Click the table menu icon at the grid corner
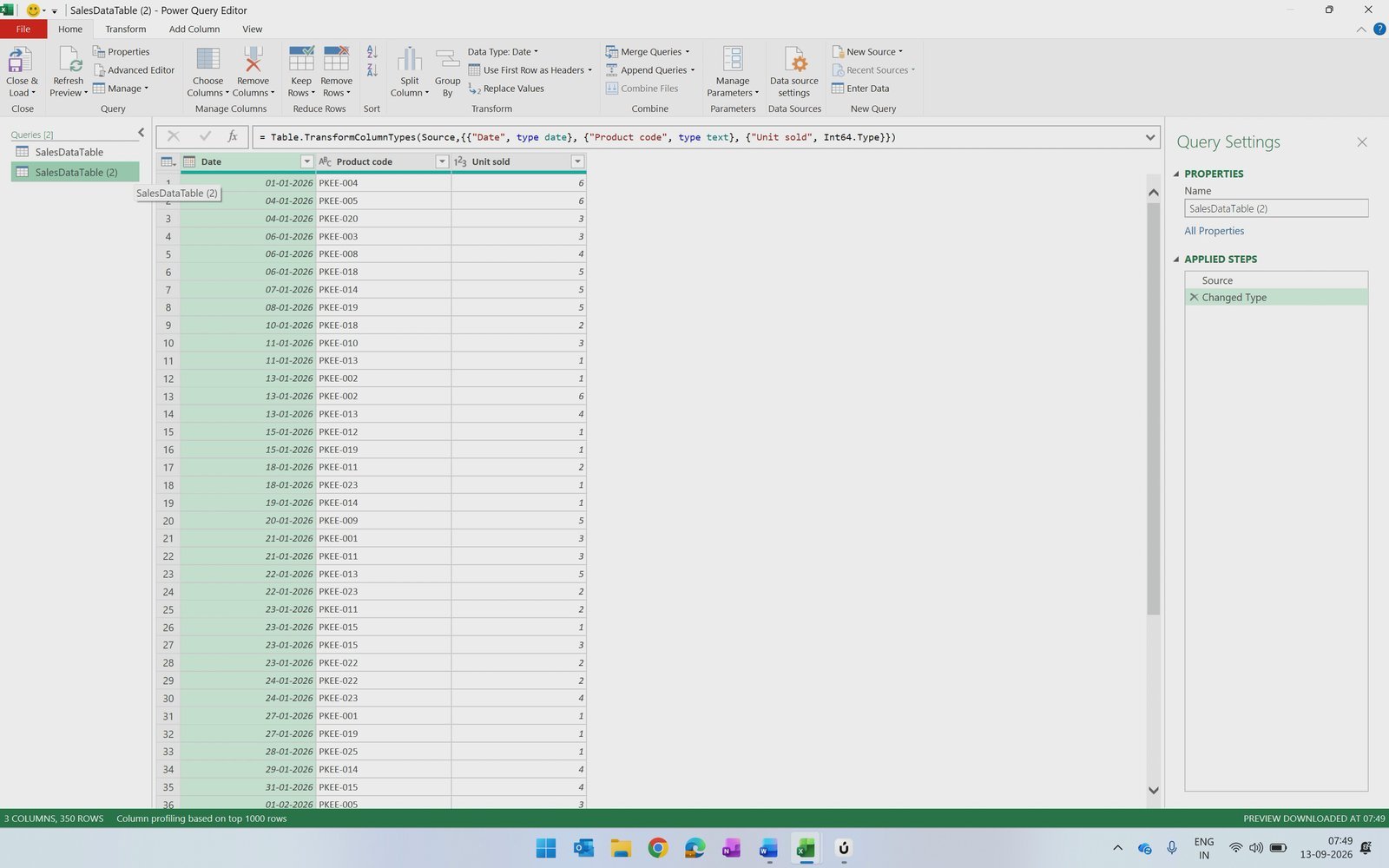The width and height of the screenshot is (1389, 868). pyautogui.click(x=168, y=162)
